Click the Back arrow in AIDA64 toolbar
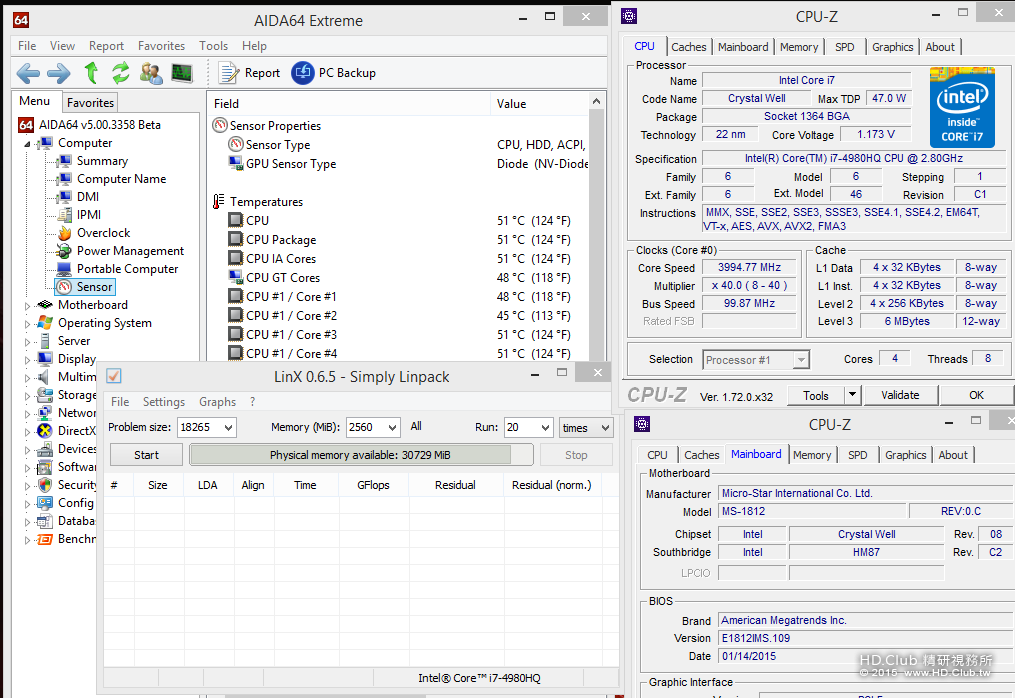1015x698 pixels. point(28,73)
